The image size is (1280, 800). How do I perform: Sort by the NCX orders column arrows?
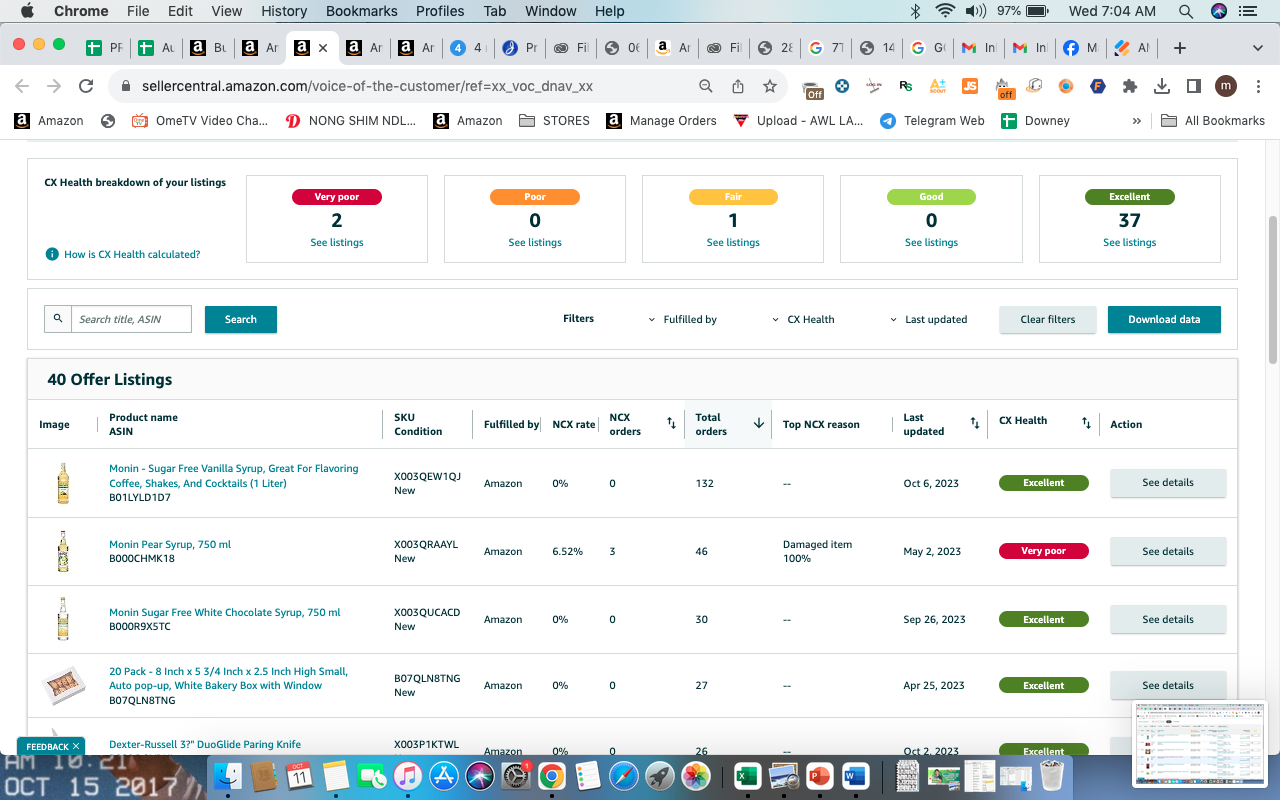[x=671, y=424]
